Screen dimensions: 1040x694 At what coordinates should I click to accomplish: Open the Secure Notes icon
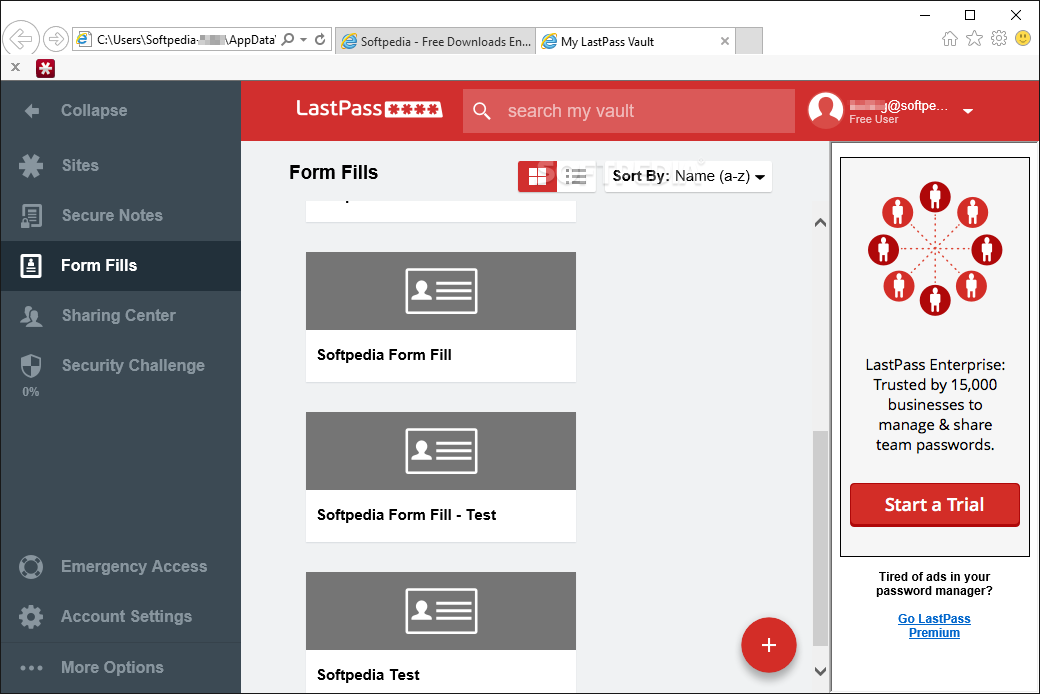tap(31, 216)
